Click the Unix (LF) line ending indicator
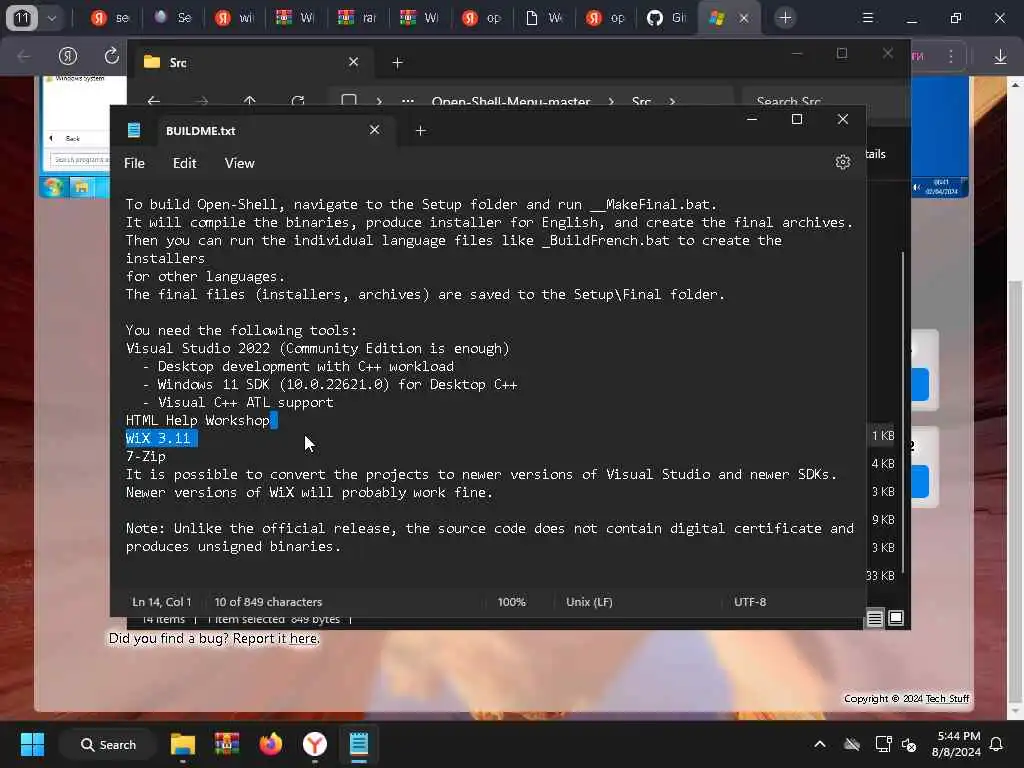 click(x=589, y=601)
